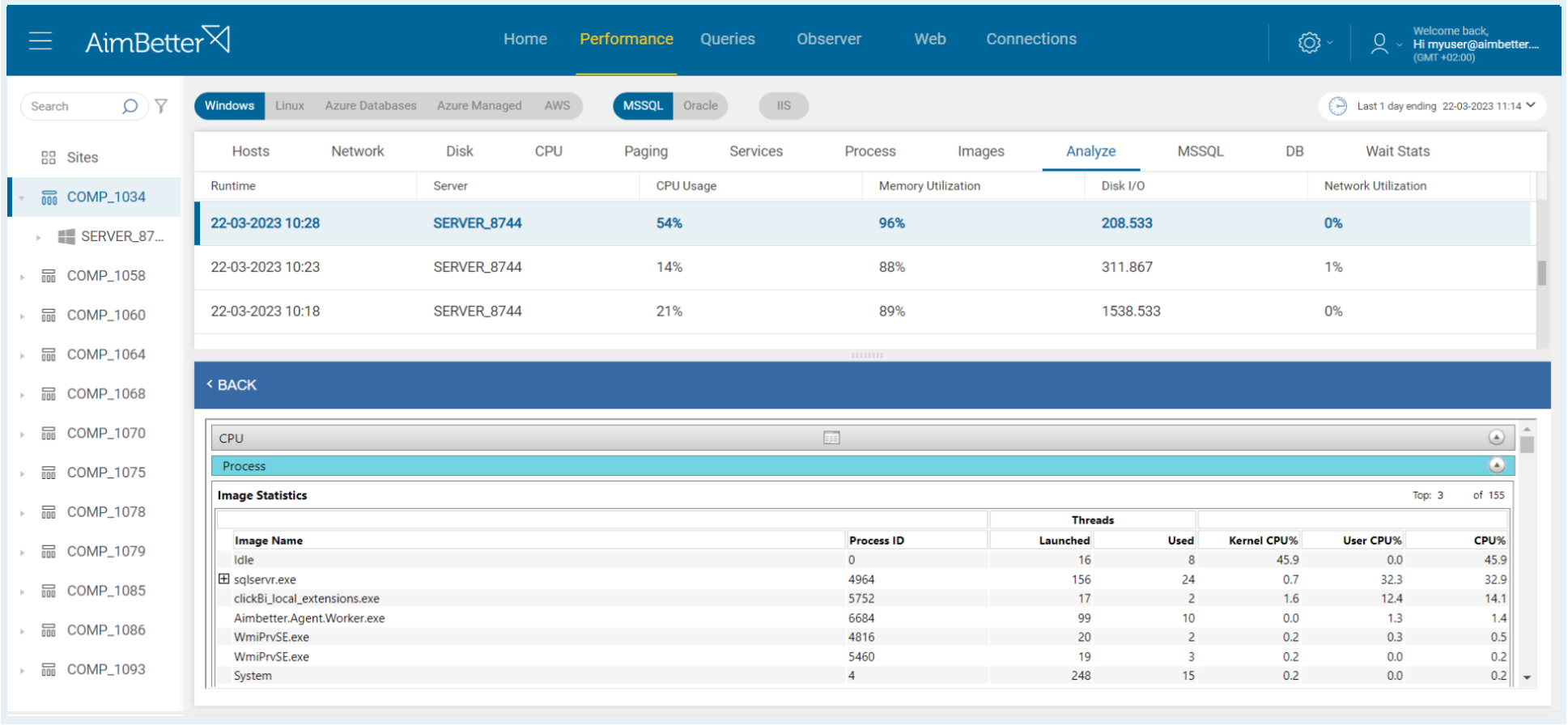Switch platform filter to Azure Databases

pyautogui.click(x=371, y=106)
